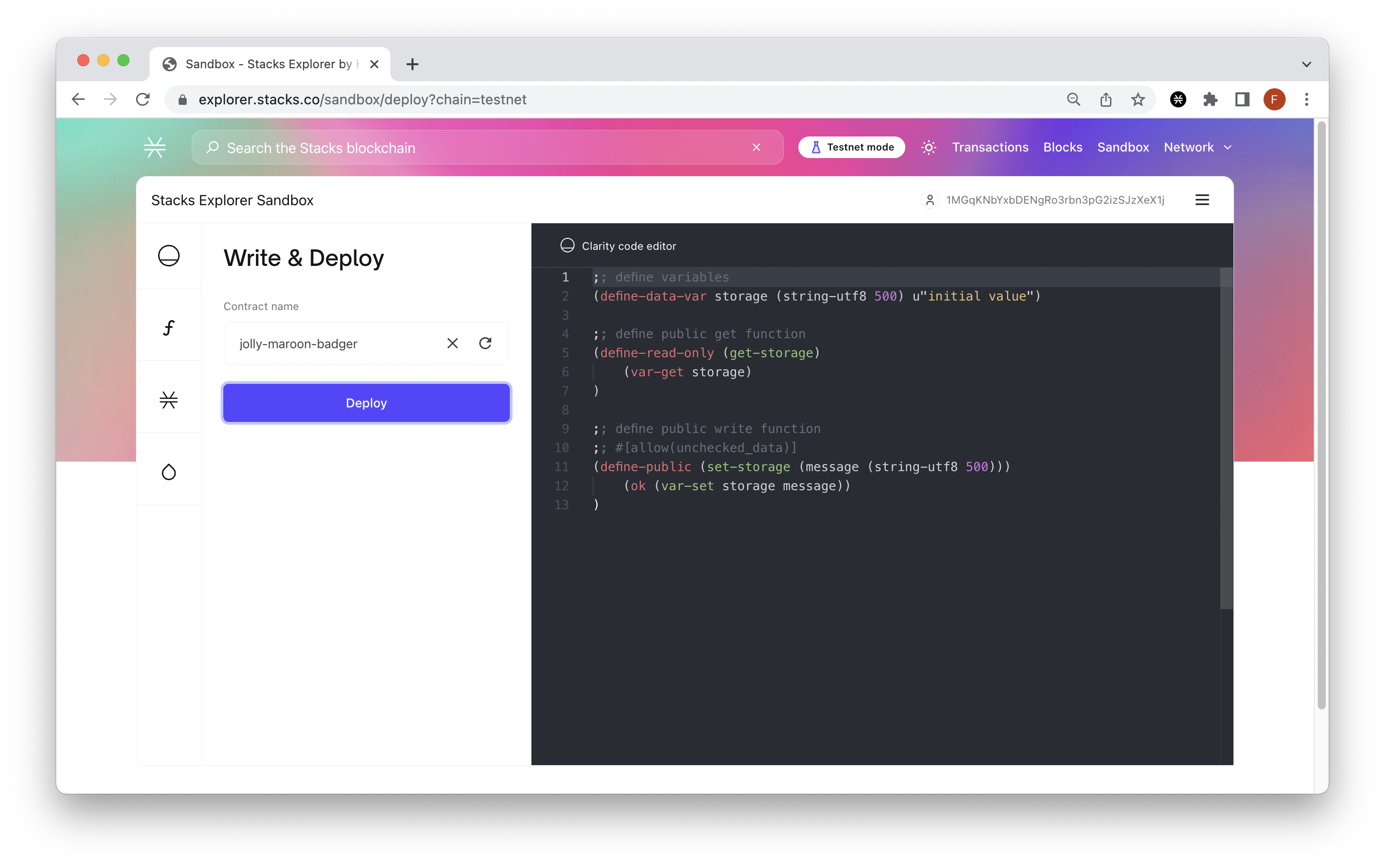Go to the Transactions page
The width and height of the screenshot is (1385, 868).
coord(990,148)
